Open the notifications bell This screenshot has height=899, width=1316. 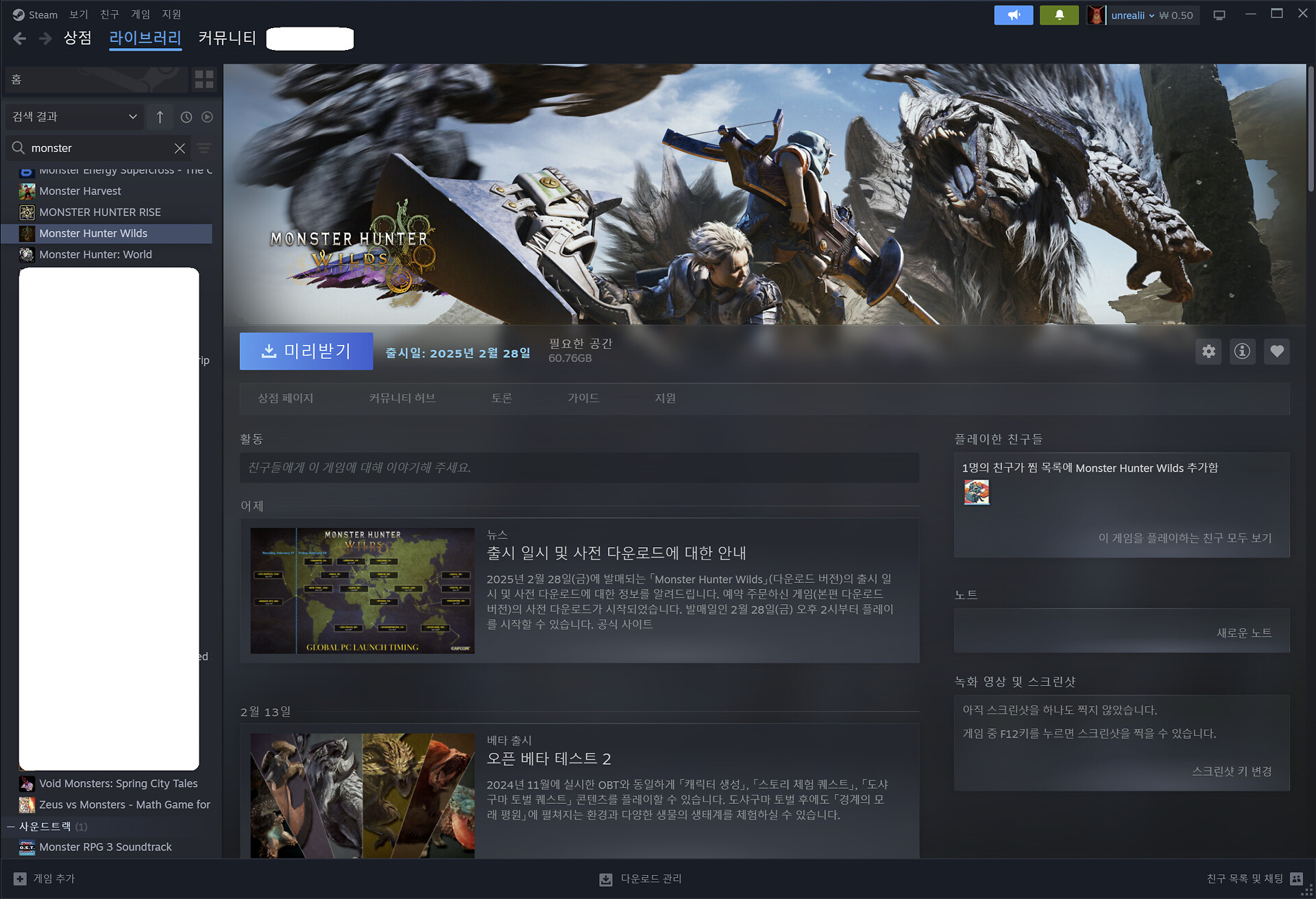pos(1059,15)
